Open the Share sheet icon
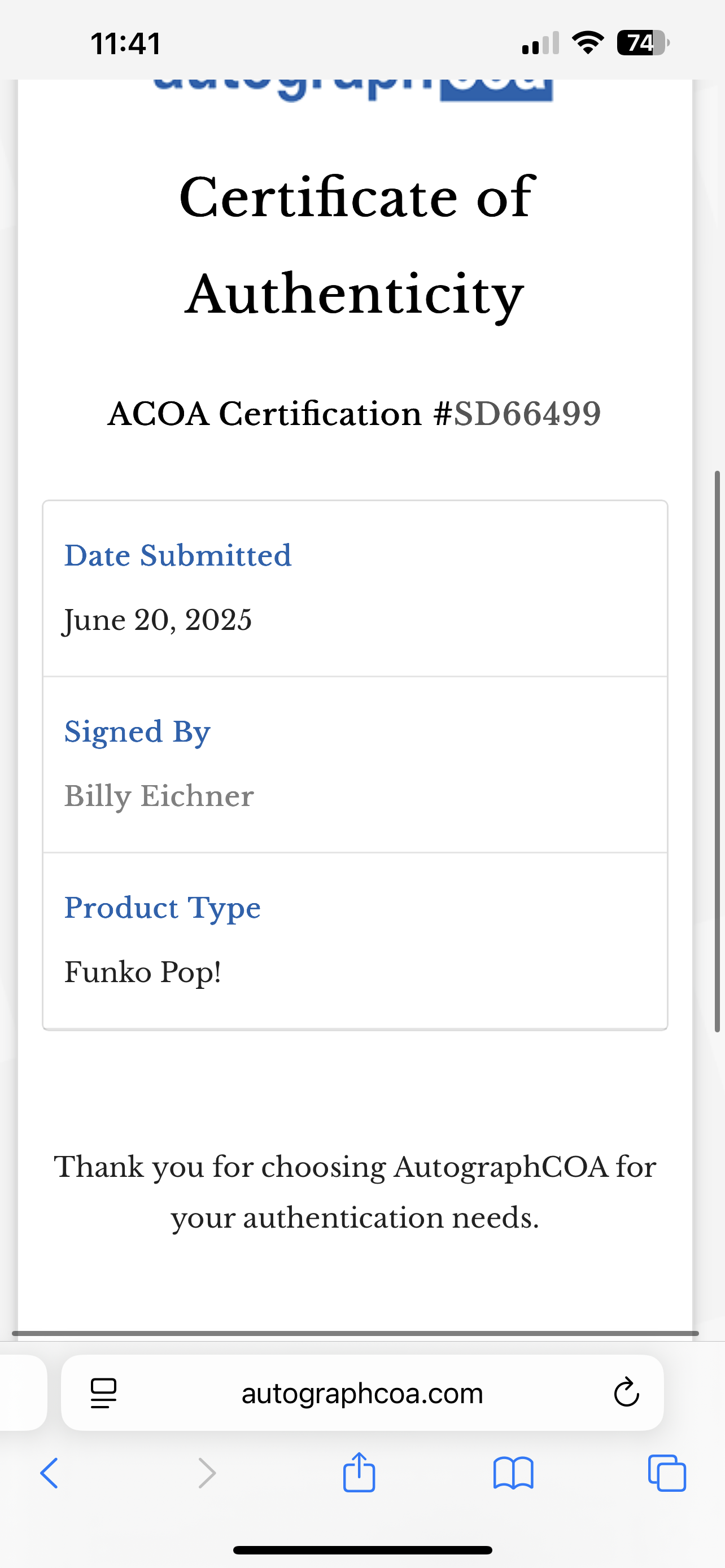This screenshot has height=1568, width=725. pos(359,1473)
